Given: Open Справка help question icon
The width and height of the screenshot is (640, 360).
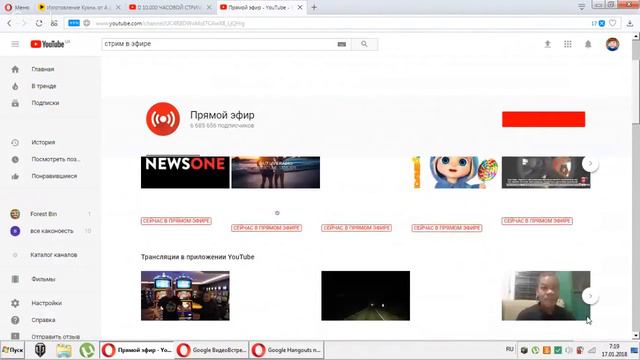Looking at the screenshot, I should [15, 320].
